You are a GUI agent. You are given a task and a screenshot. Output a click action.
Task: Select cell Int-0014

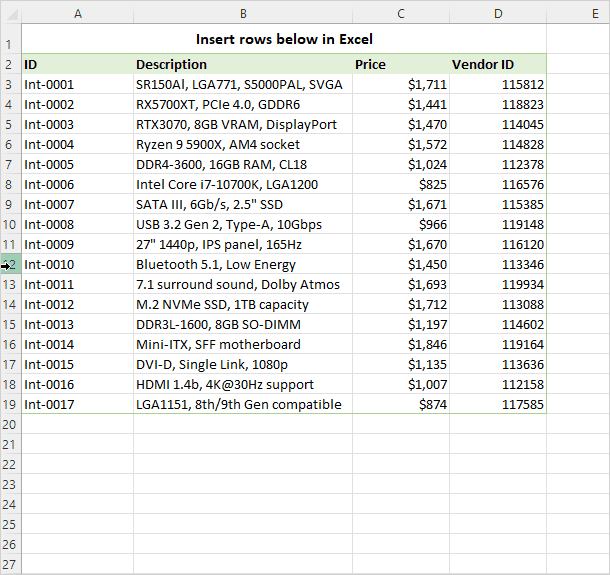[x=78, y=344]
